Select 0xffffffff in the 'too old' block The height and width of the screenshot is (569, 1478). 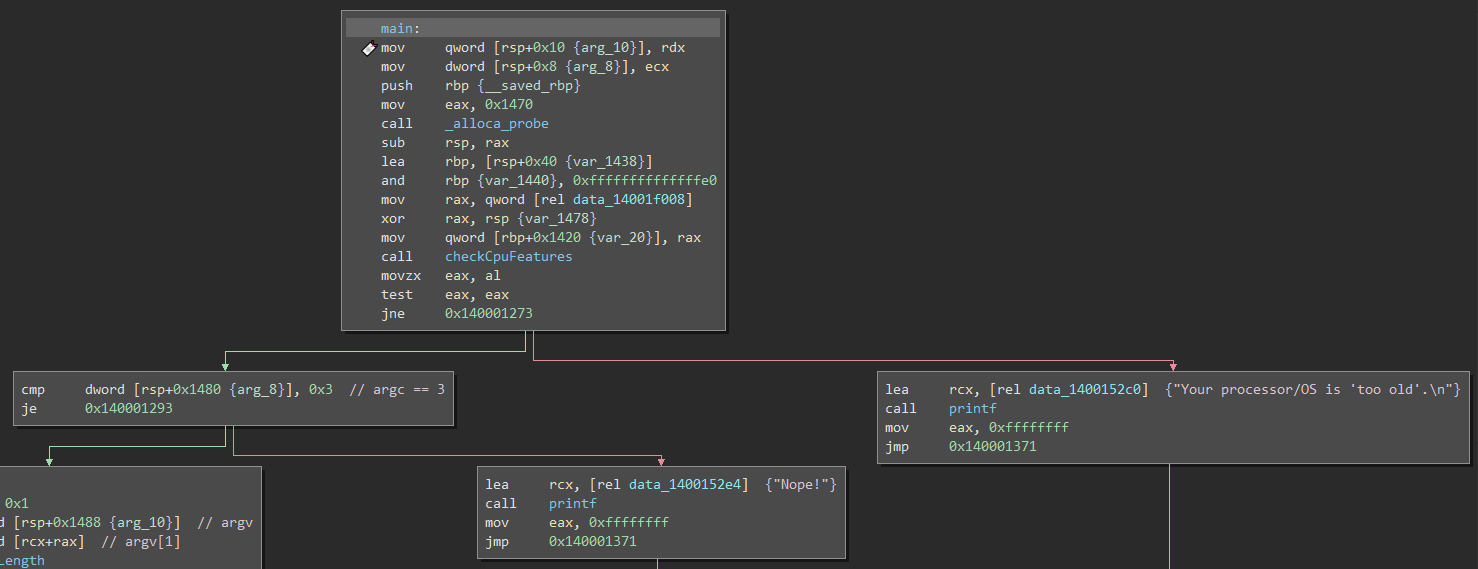(x=1029, y=428)
